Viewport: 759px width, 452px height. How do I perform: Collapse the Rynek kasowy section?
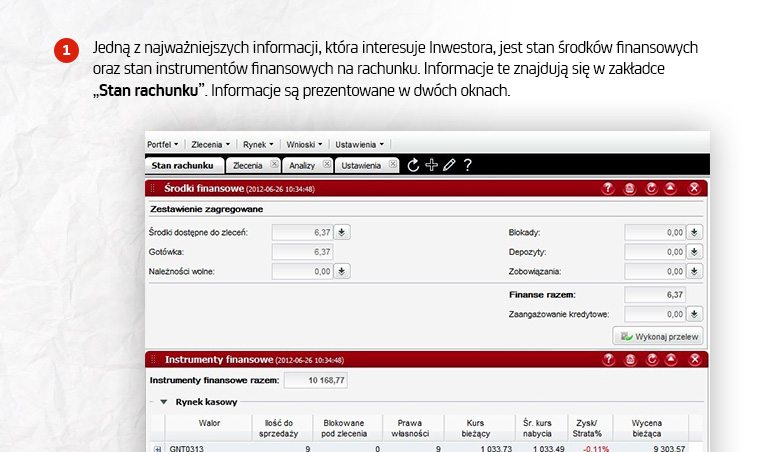point(164,402)
